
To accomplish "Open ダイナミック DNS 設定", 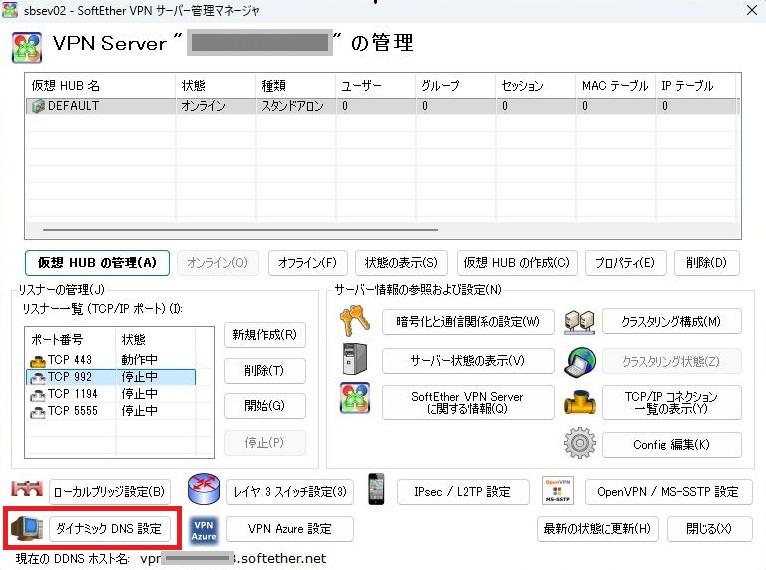I will (x=109, y=529).
